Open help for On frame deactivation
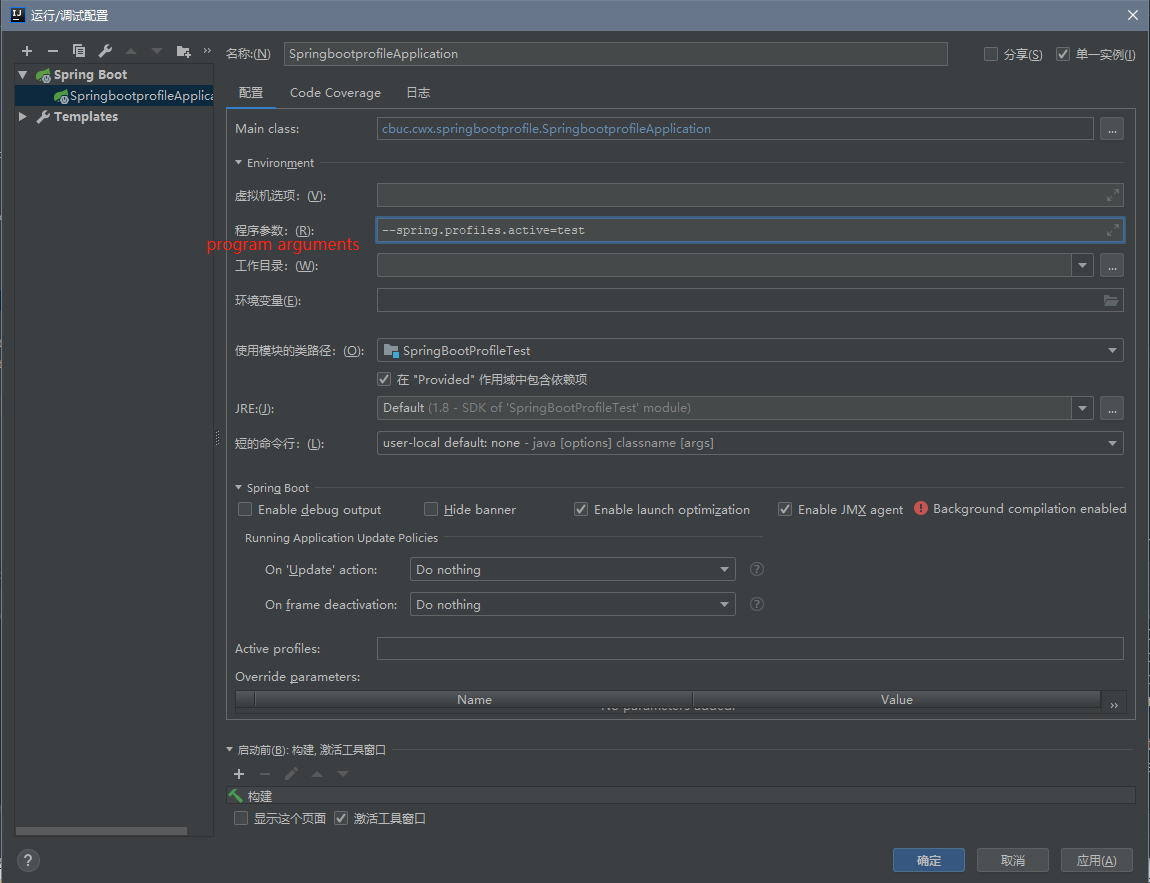This screenshot has width=1150, height=883. 757,604
